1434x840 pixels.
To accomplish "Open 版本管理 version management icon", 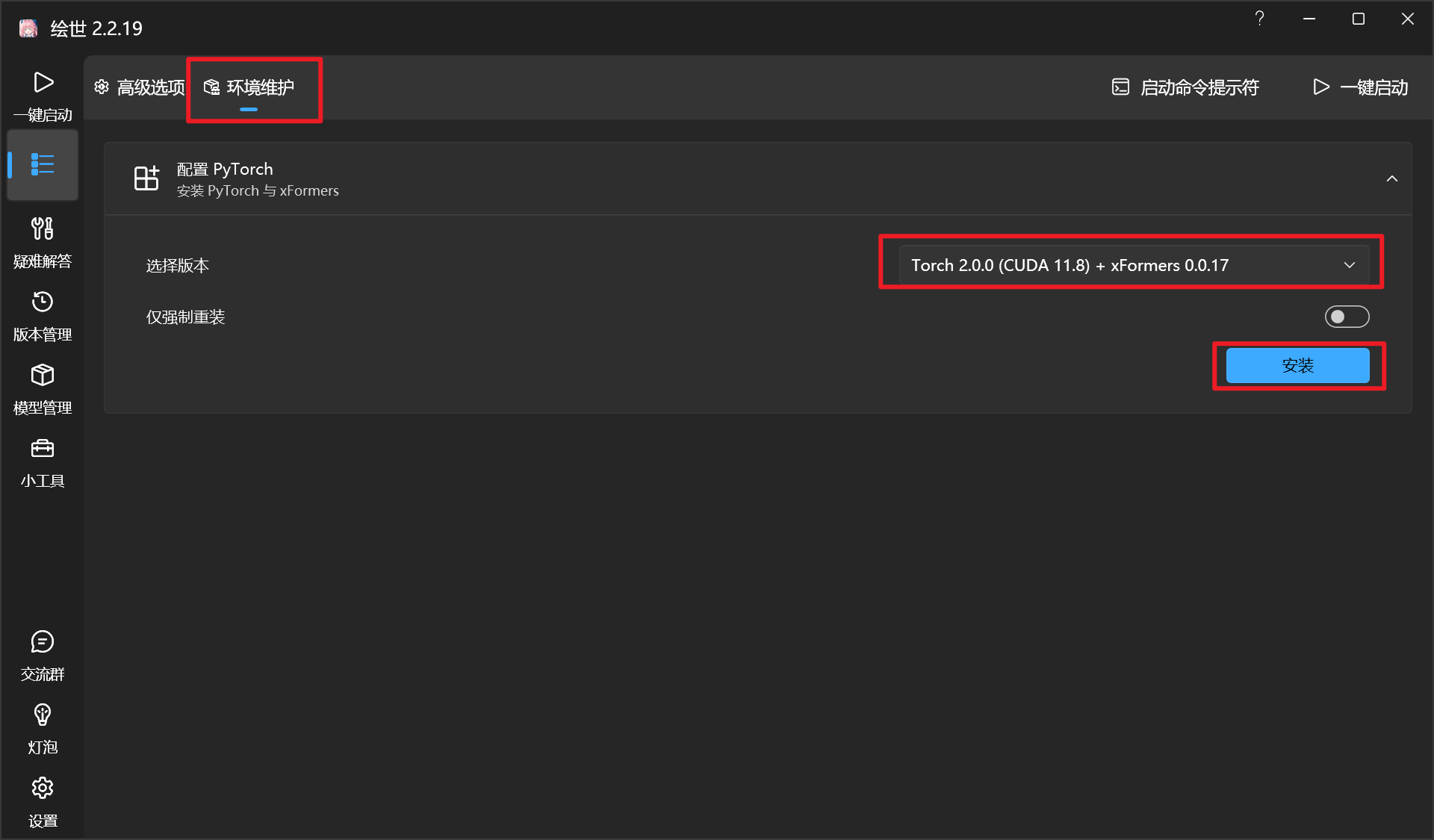I will coord(43,315).
